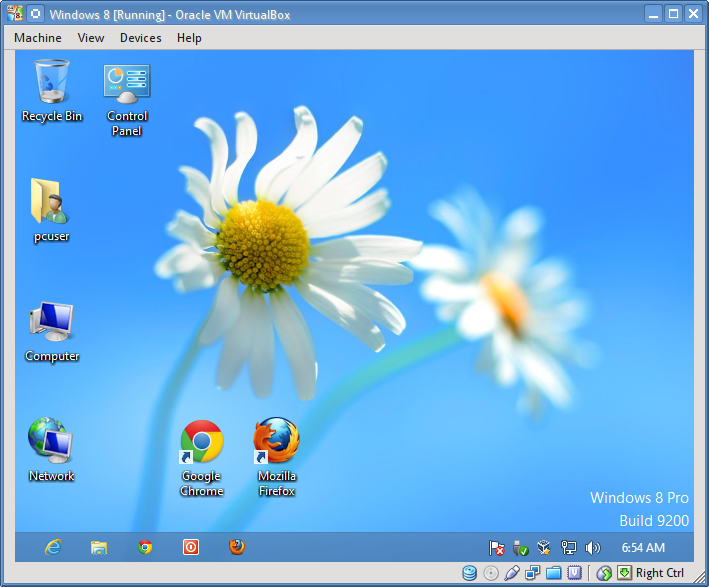Click the red power icon in taskbar
This screenshot has height=587, width=709.
191,547
